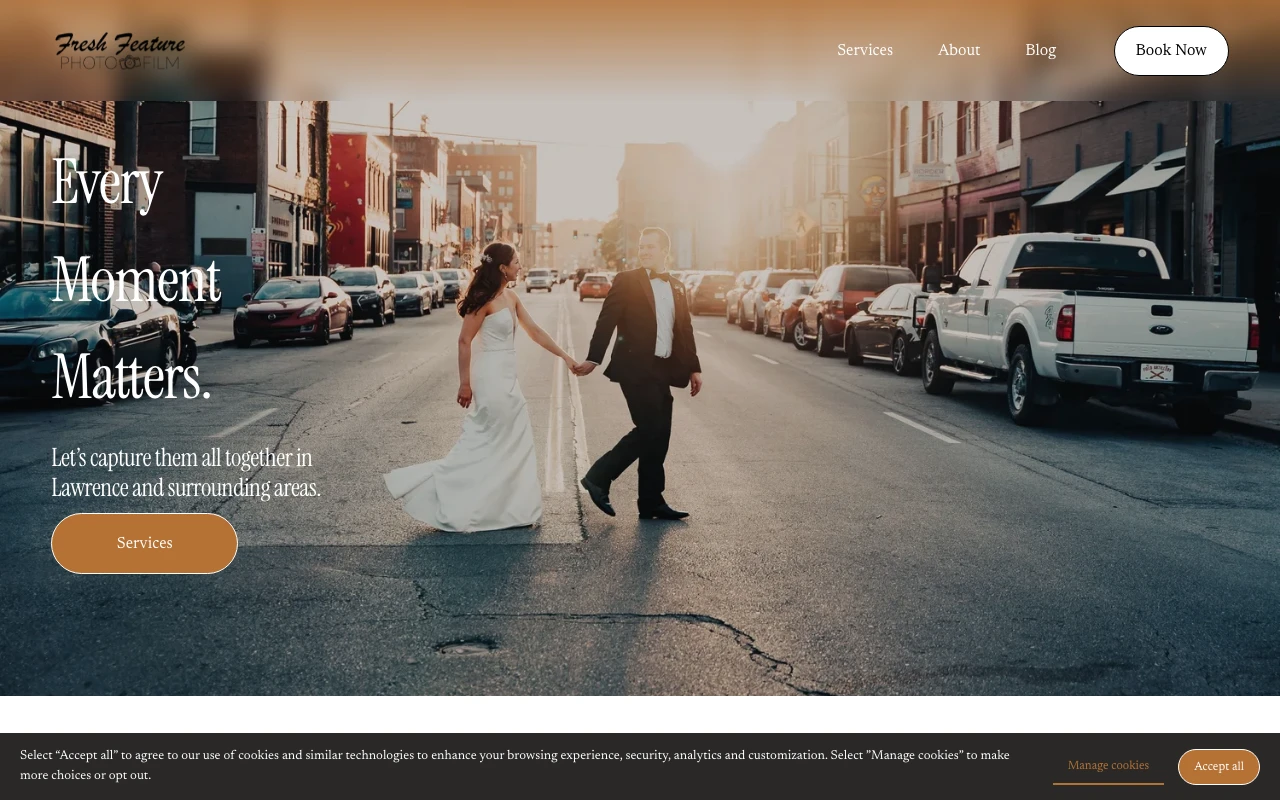Click the Fresh Feature Photo Film logo
Image resolution: width=1280 pixels, height=800 pixels.
coord(120,51)
